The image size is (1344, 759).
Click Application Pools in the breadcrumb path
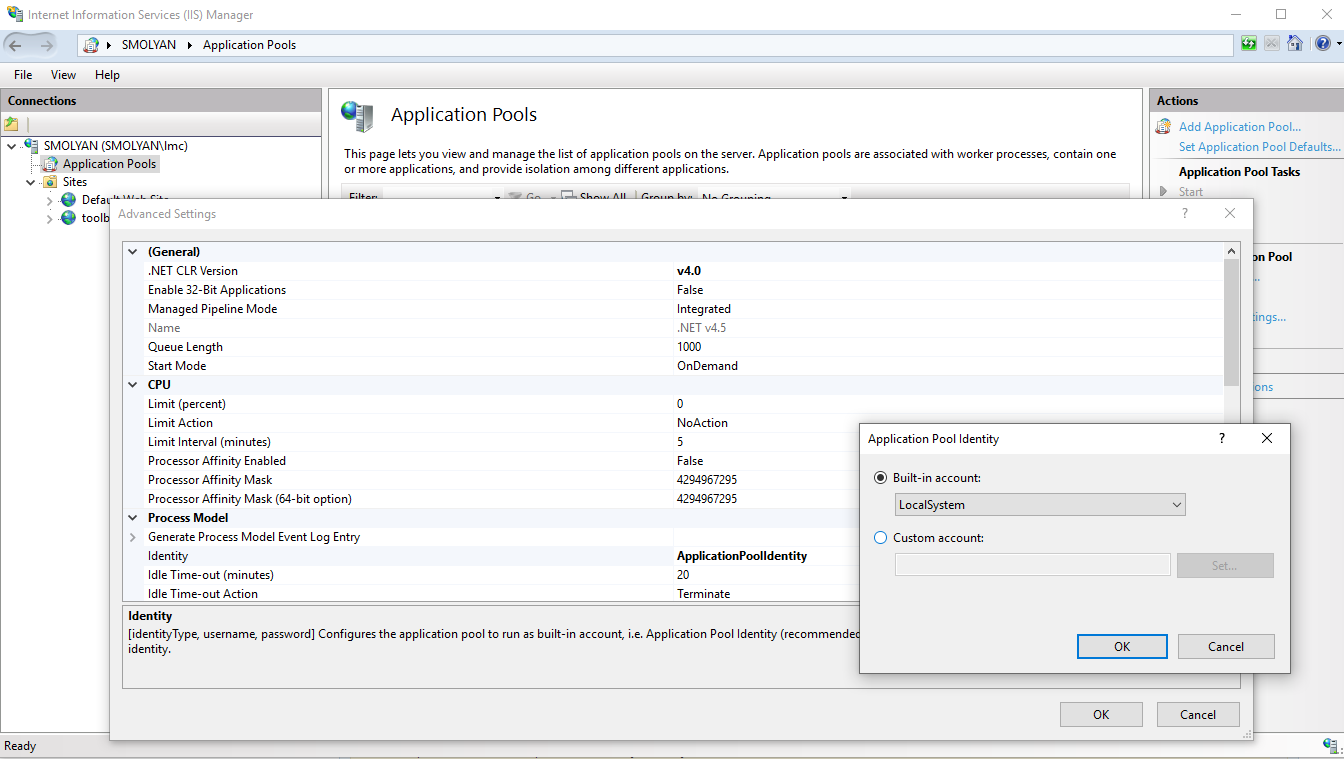(249, 45)
